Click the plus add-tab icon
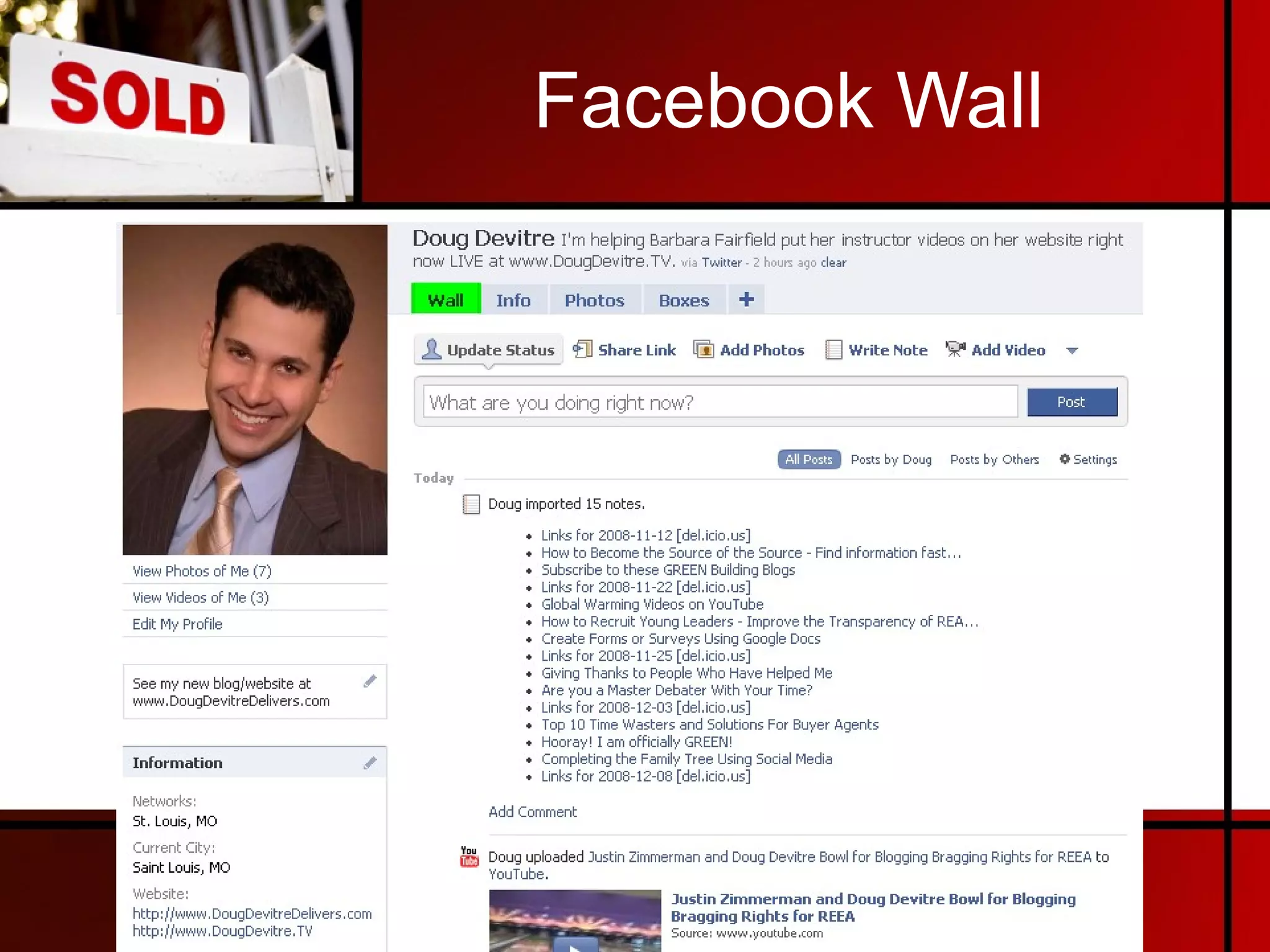 click(746, 299)
